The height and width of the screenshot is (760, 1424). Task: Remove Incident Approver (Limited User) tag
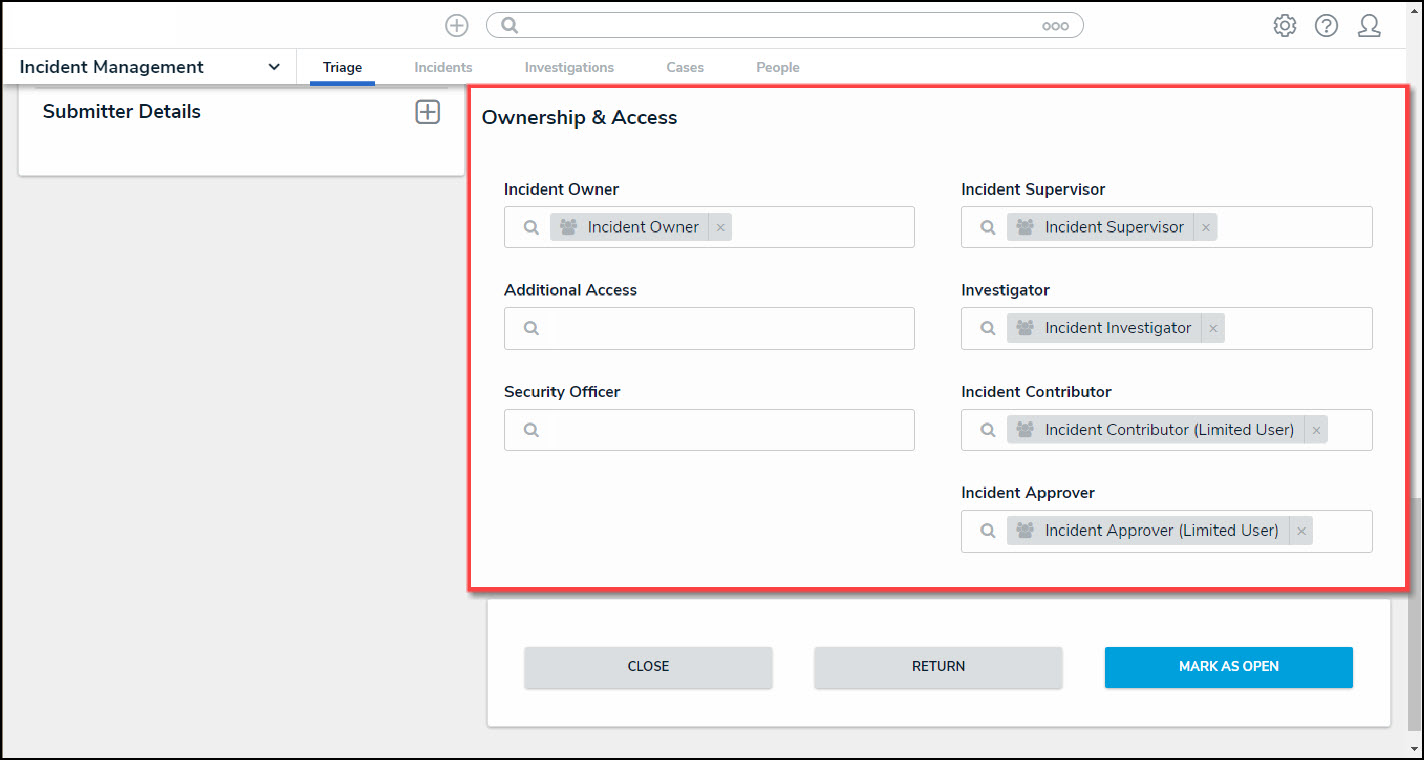click(x=1301, y=532)
